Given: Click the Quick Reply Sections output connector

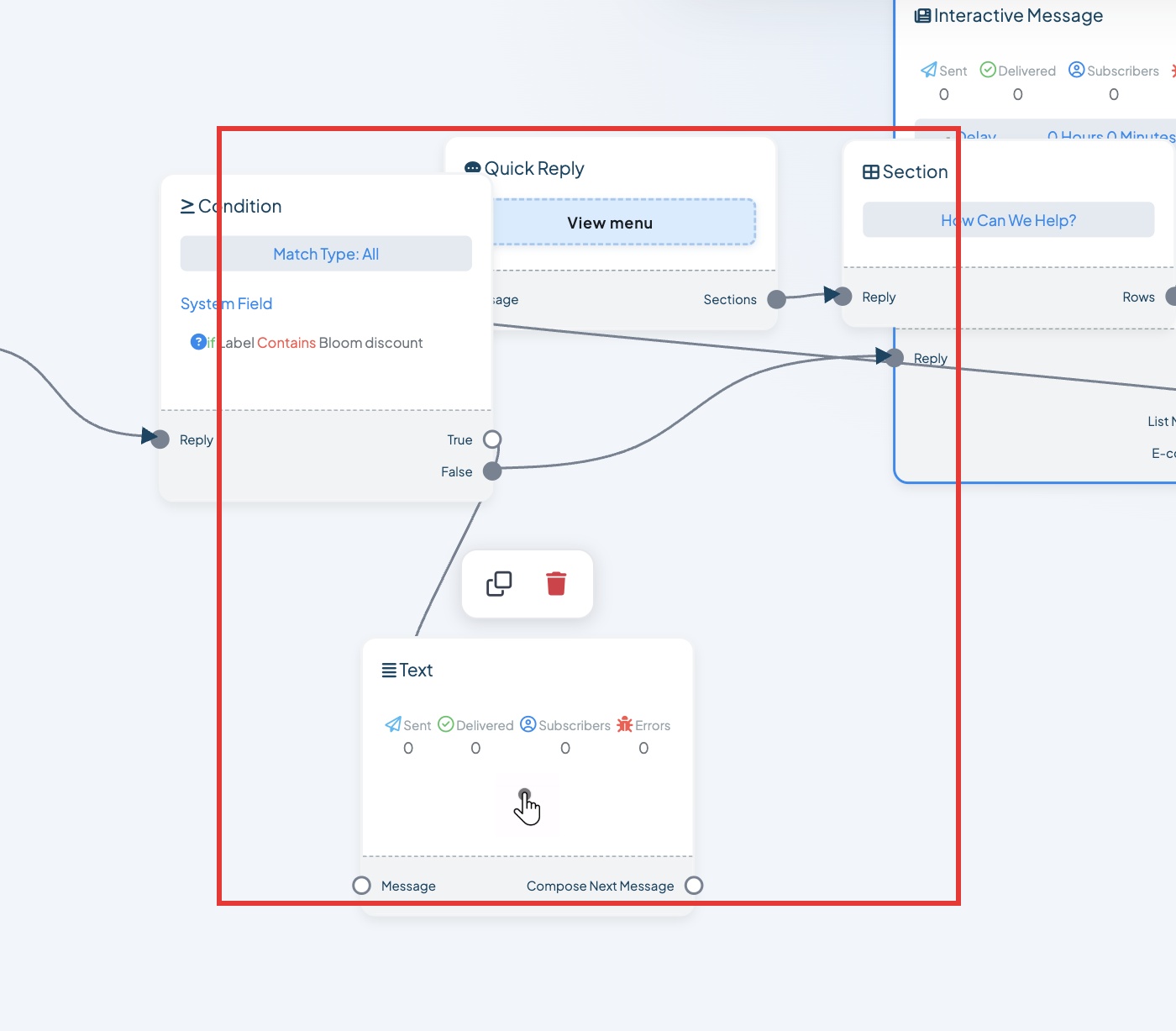Looking at the screenshot, I should pos(777,299).
